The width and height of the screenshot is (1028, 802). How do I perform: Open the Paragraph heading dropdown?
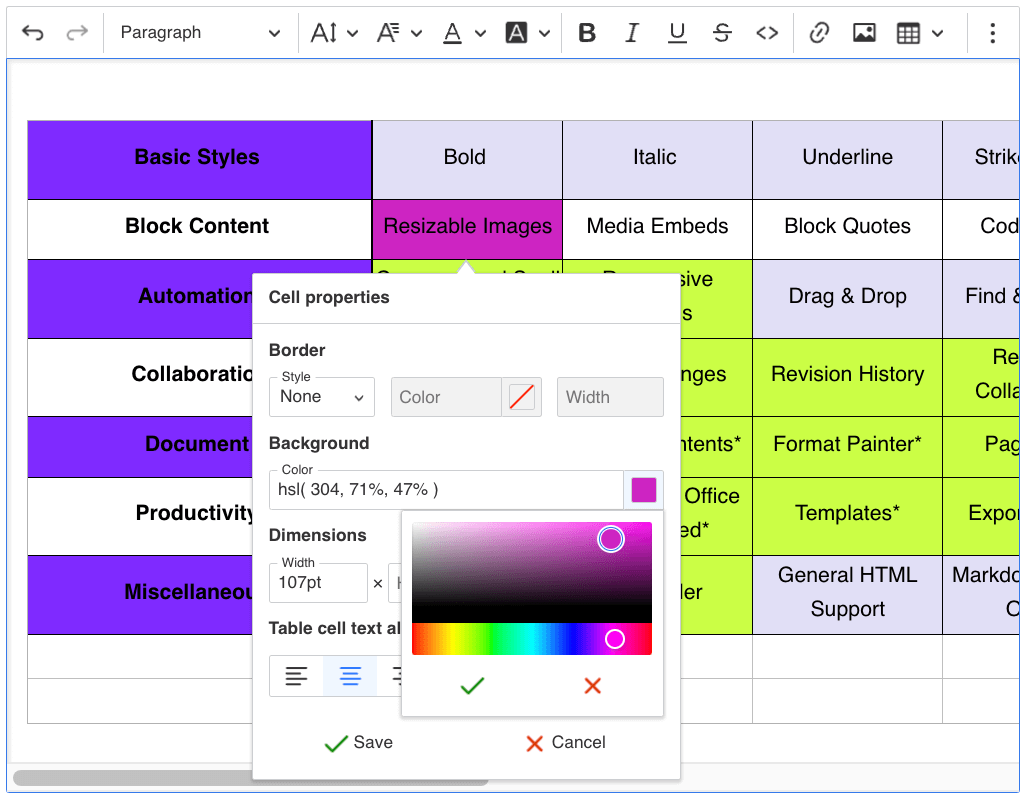[200, 33]
